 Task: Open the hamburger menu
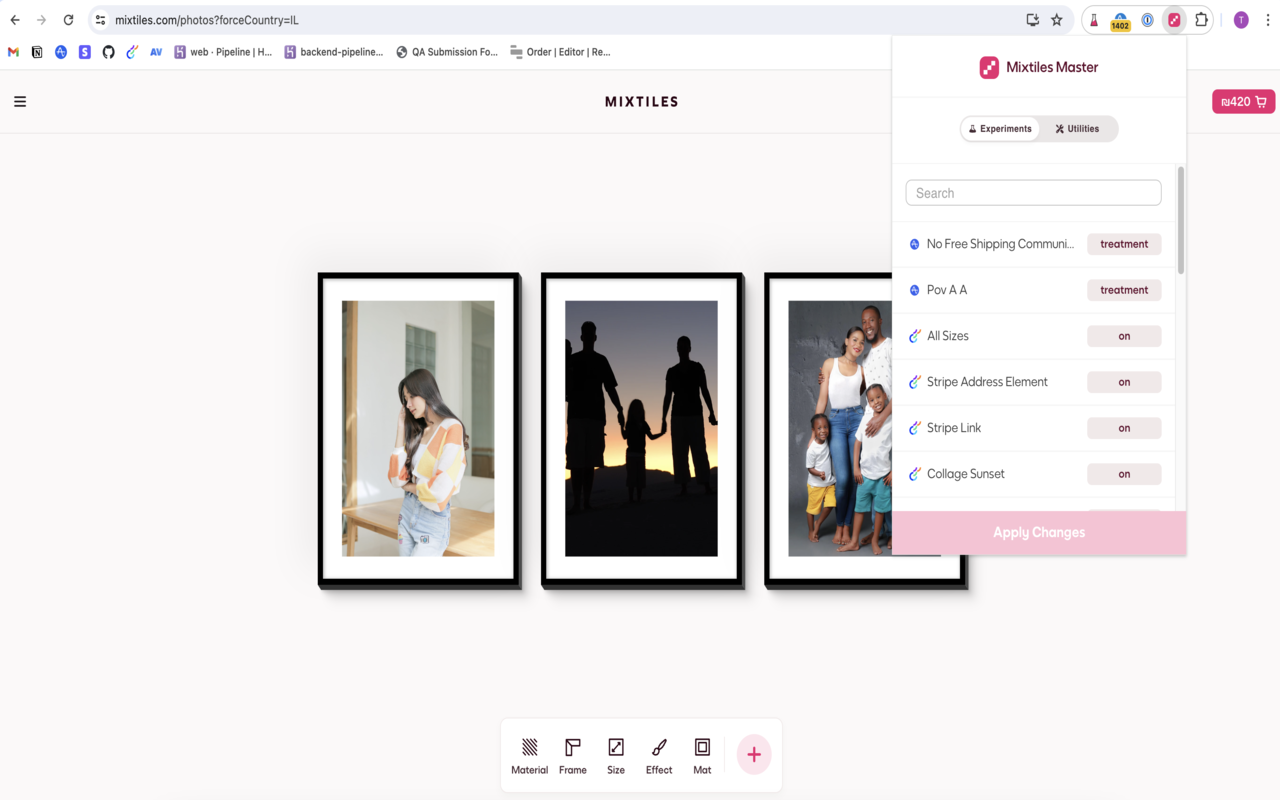point(19,101)
